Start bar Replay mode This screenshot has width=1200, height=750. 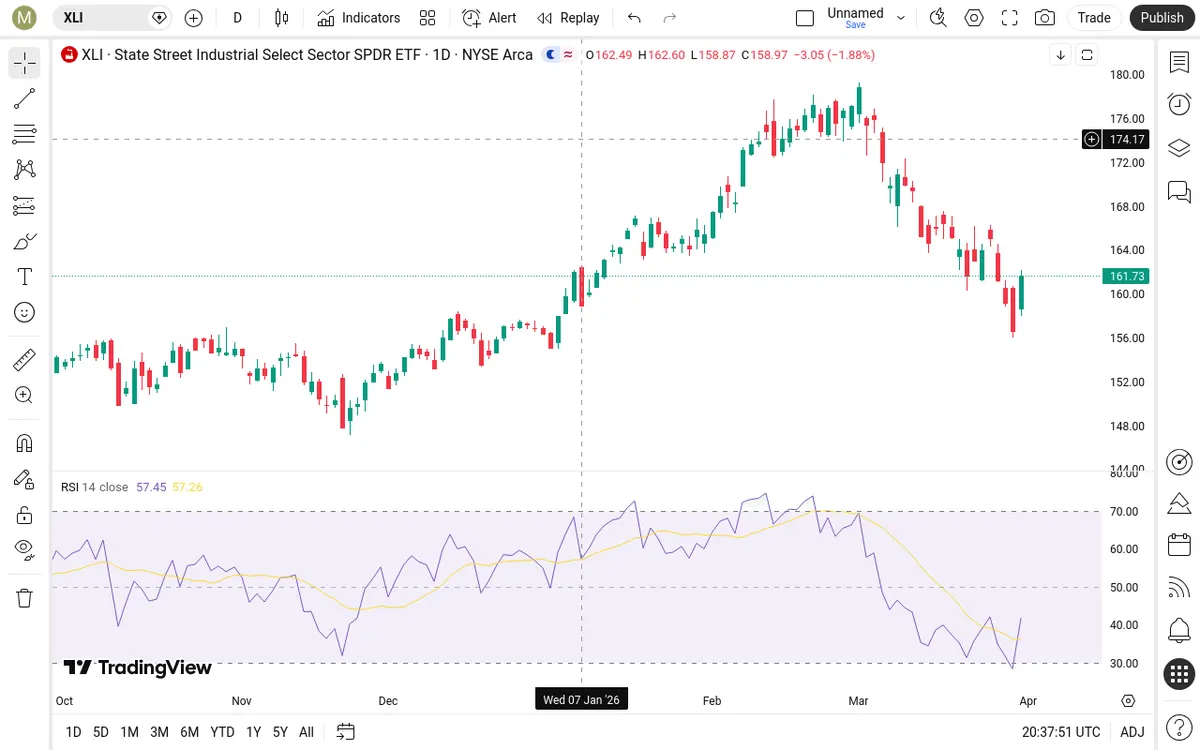tap(568, 18)
